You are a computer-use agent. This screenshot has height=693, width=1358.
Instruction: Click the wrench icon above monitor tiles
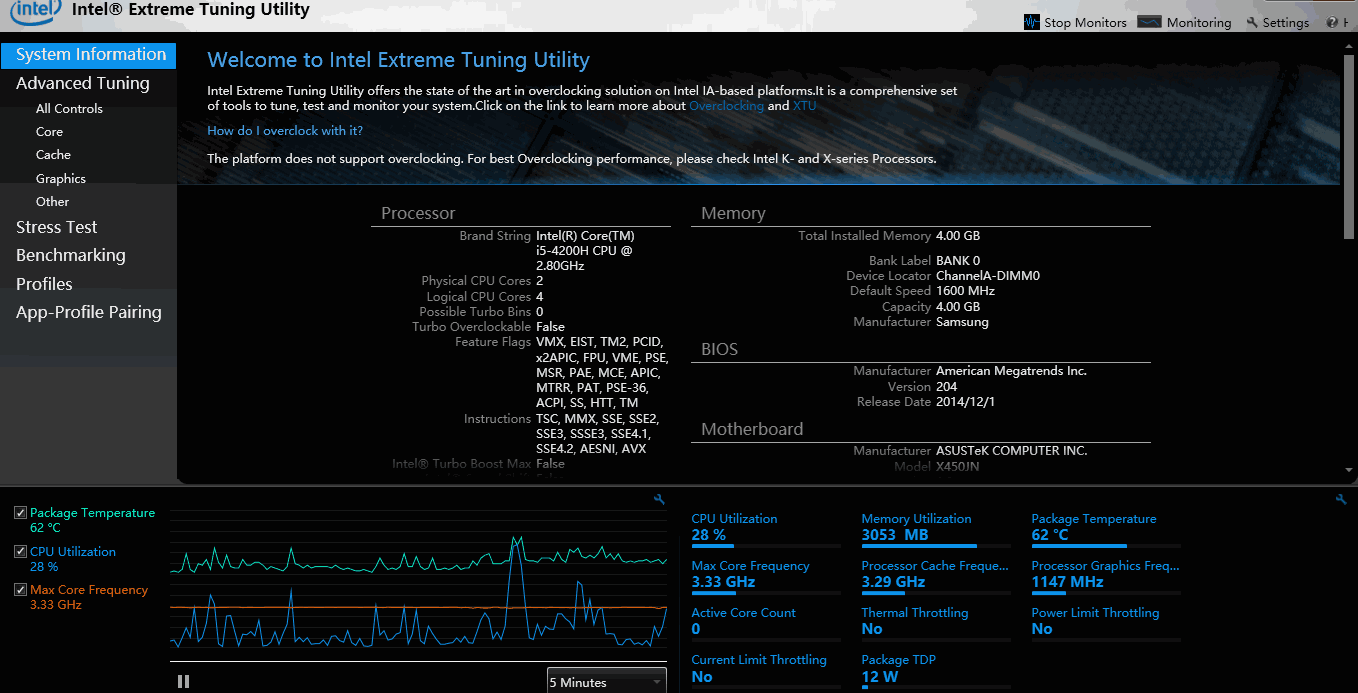click(1341, 499)
